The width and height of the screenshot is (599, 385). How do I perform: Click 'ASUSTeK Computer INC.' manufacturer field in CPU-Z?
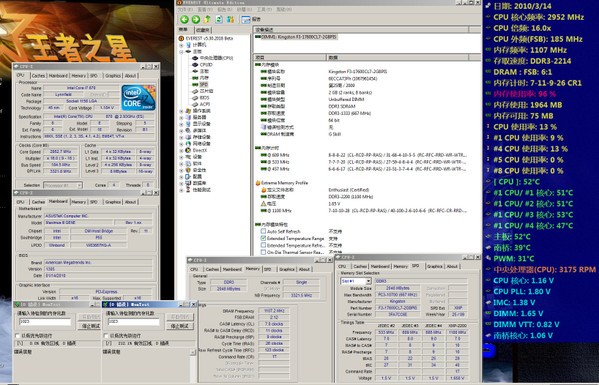(x=98, y=216)
